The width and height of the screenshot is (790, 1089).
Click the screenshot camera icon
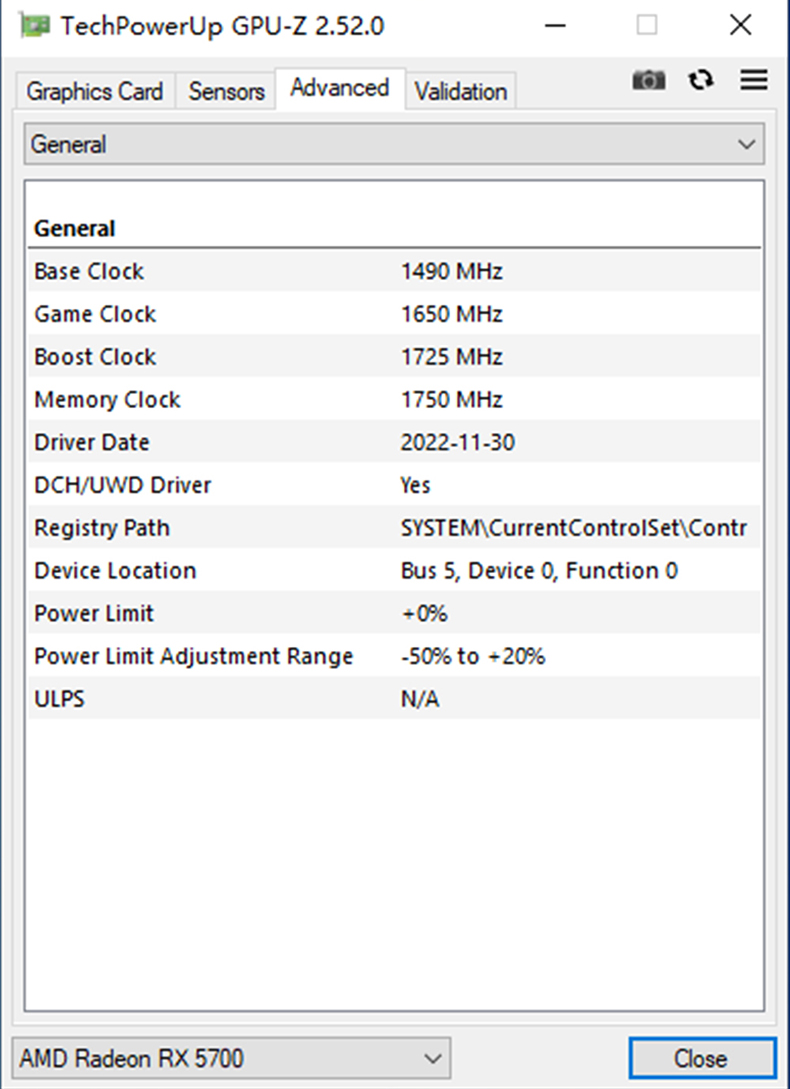pyautogui.click(x=649, y=81)
